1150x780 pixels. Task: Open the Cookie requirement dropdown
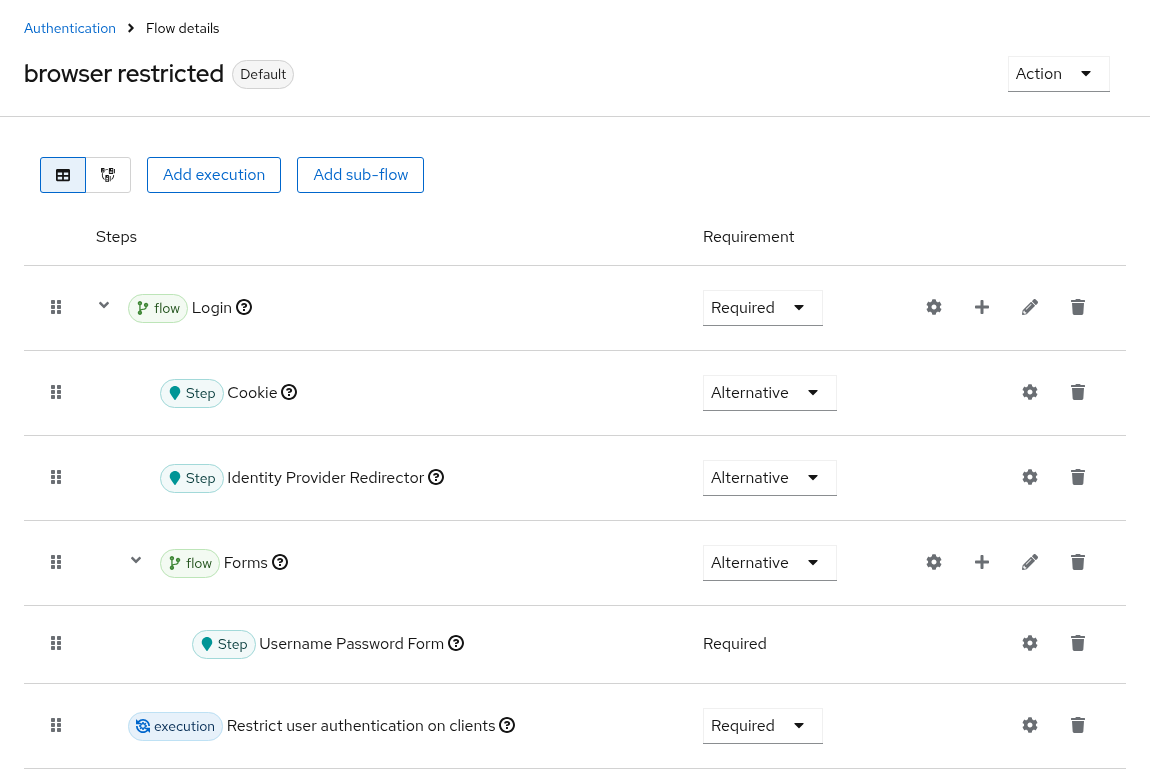[770, 393]
